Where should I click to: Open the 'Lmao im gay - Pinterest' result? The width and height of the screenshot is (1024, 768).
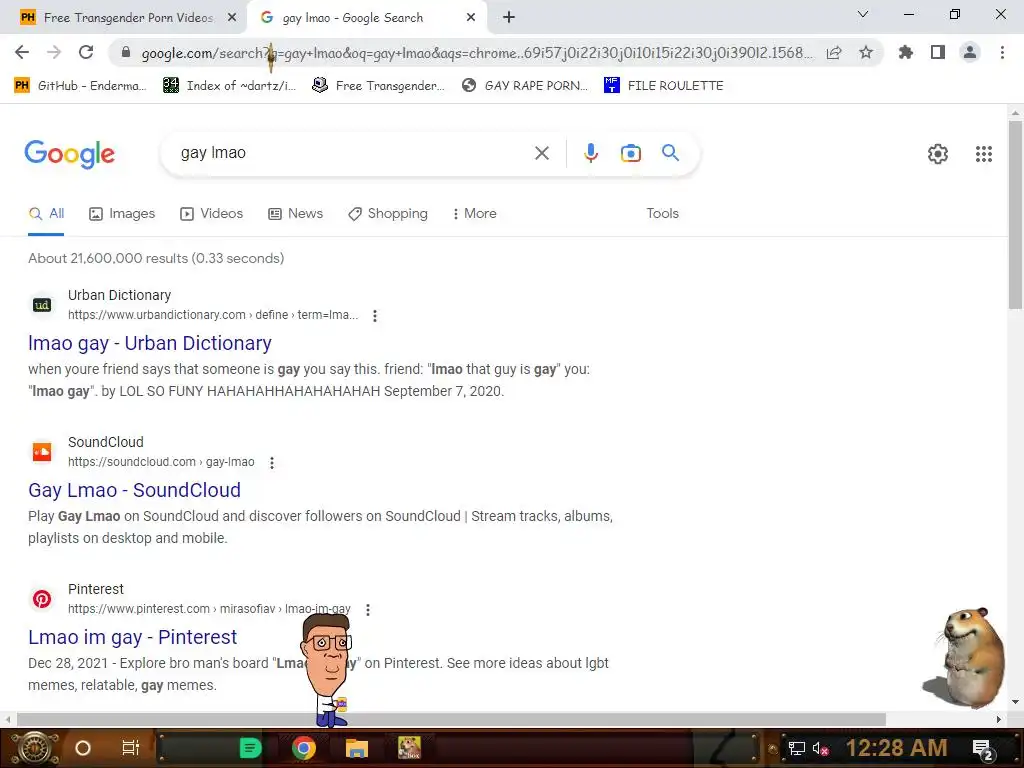(x=133, y=637)
